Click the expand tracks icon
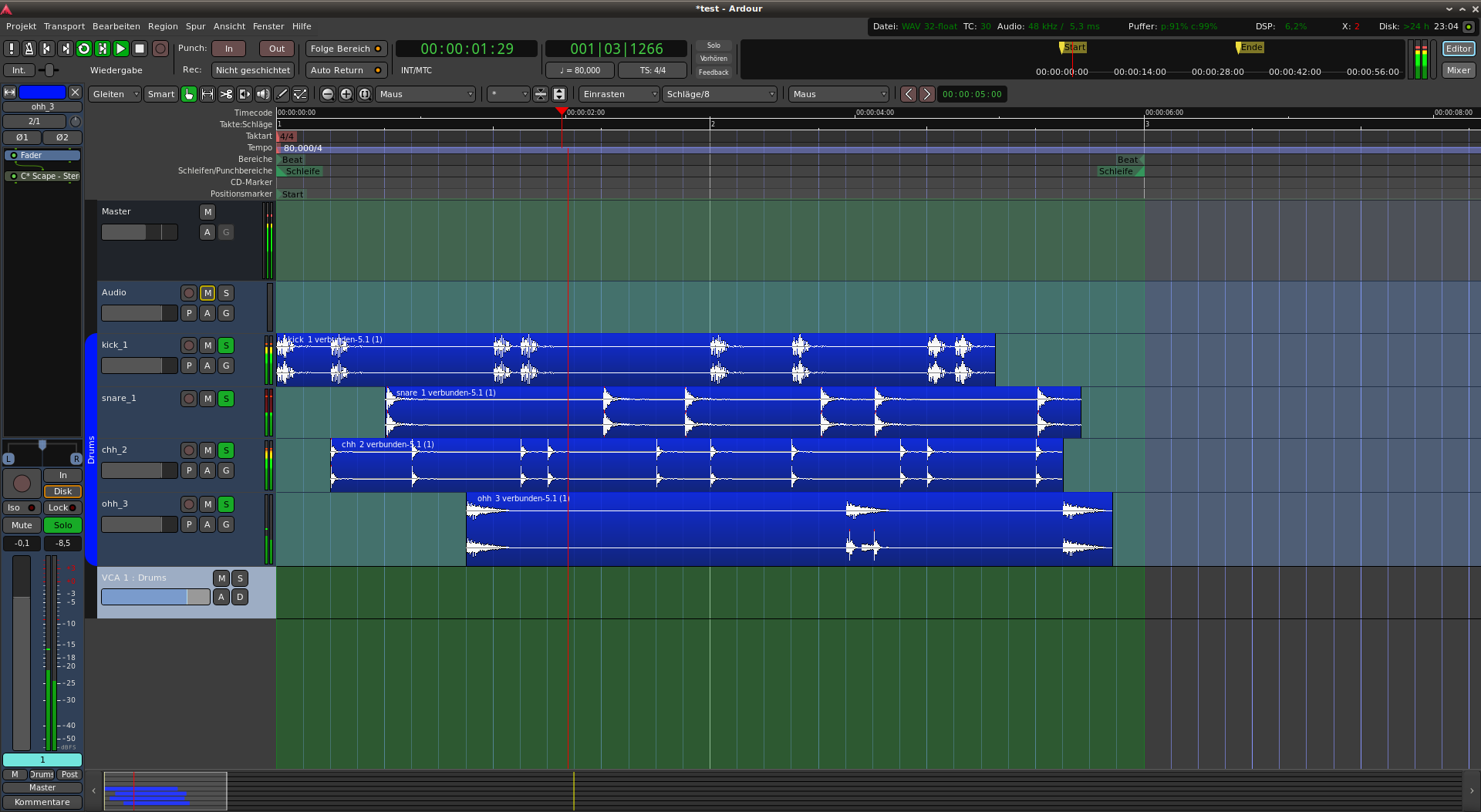 tap(559, 94)
